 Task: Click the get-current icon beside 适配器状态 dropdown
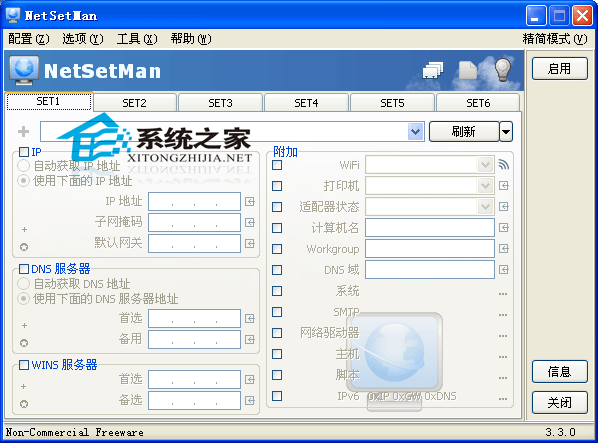[503, 207]
